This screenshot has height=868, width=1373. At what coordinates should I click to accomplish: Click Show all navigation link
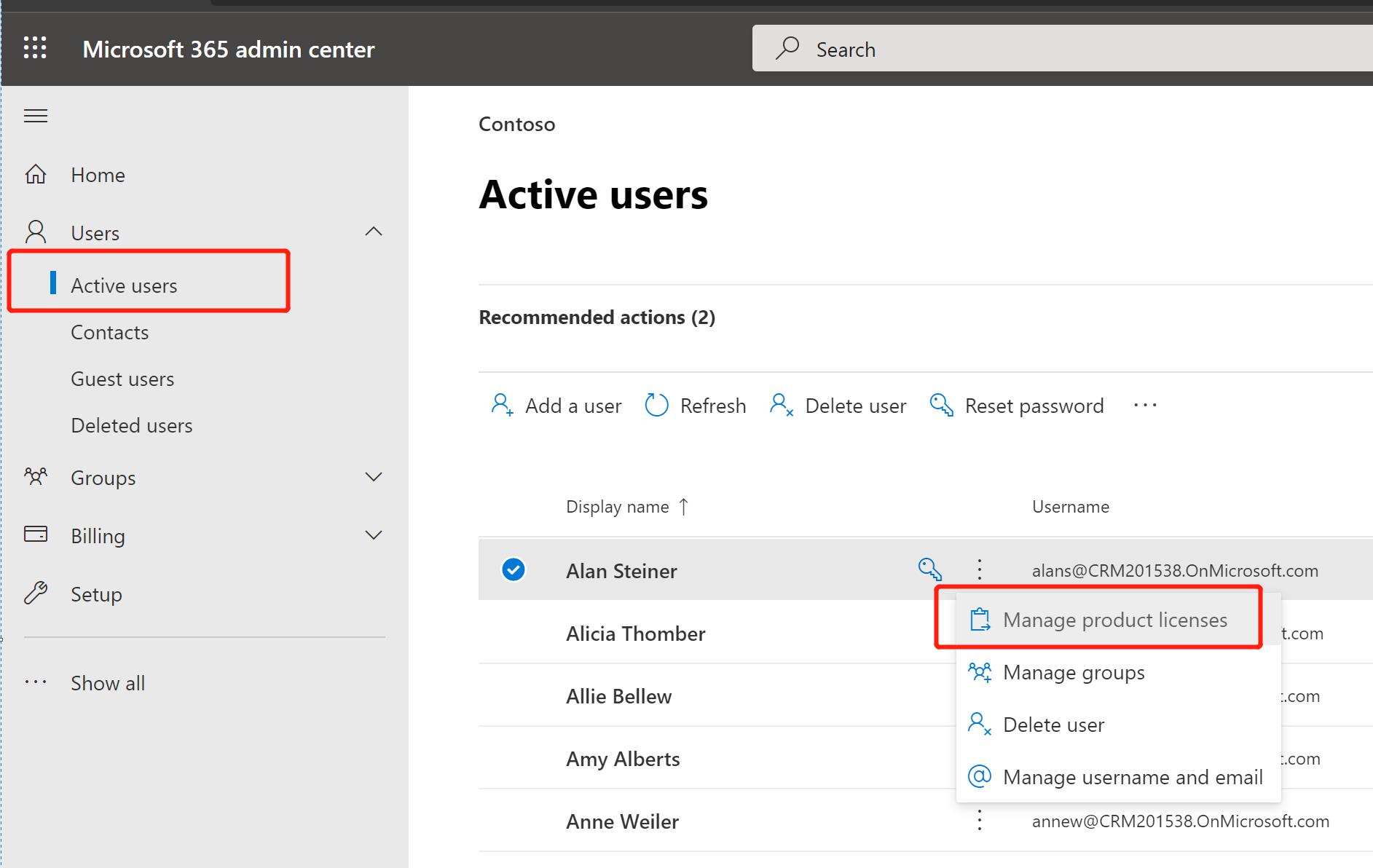pyautogui.click(x=108, y=683)
